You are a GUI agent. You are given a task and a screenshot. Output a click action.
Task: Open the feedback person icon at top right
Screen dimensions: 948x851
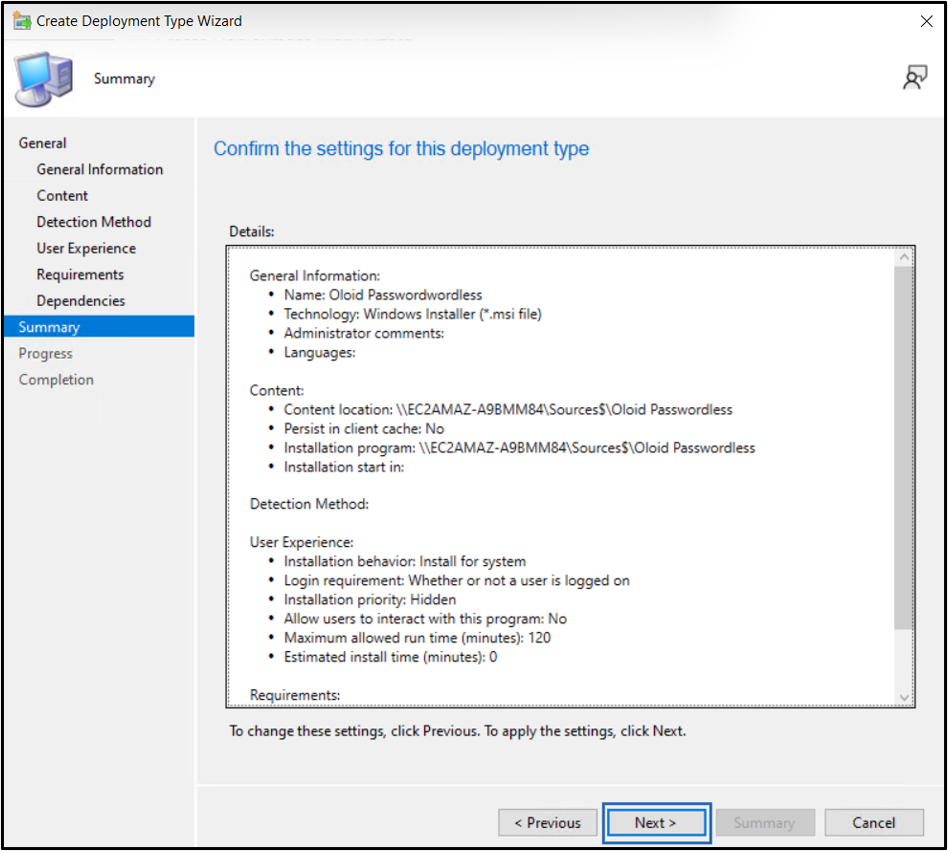point(915,77)
